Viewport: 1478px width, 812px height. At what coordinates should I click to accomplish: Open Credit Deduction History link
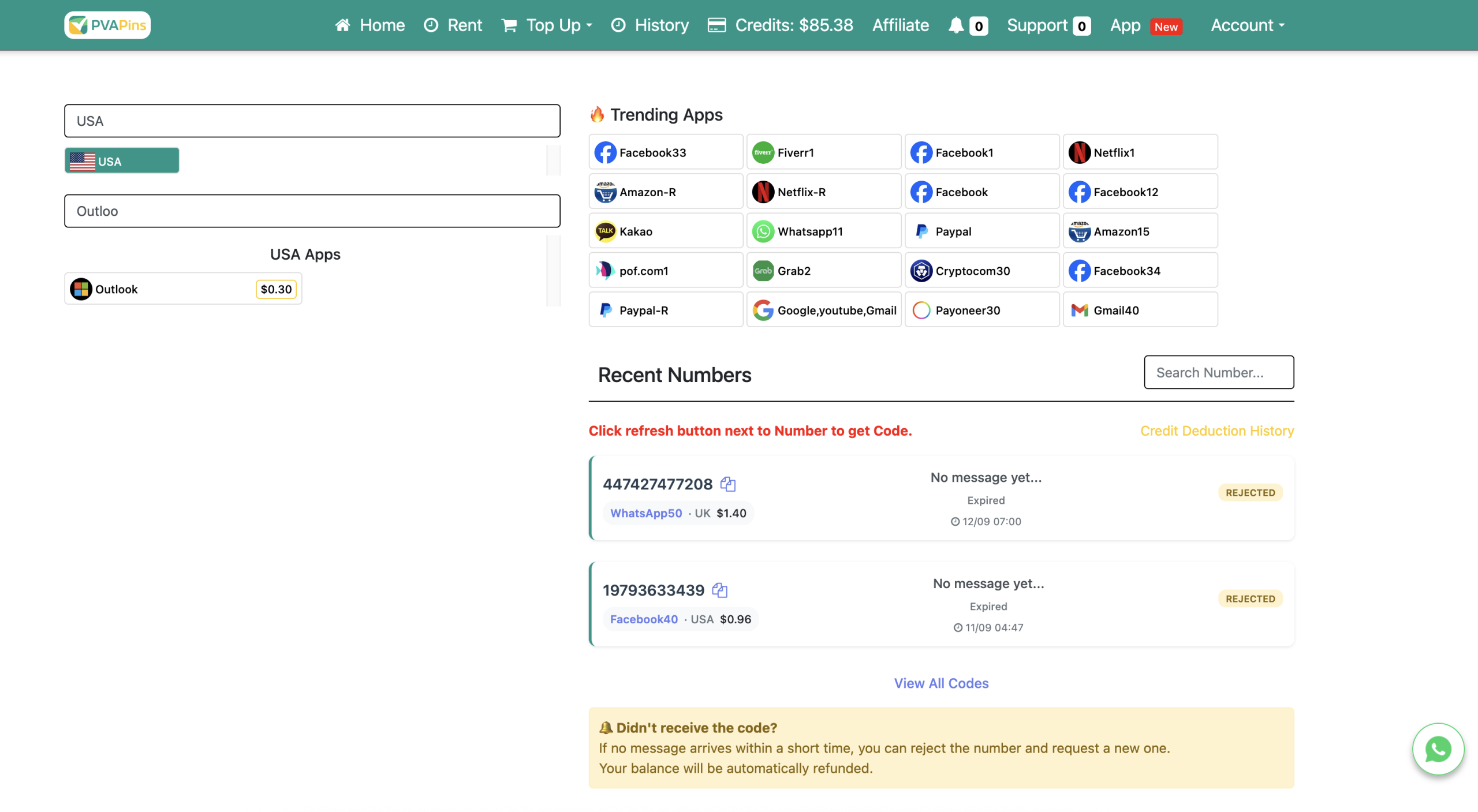pos(1217,431)
